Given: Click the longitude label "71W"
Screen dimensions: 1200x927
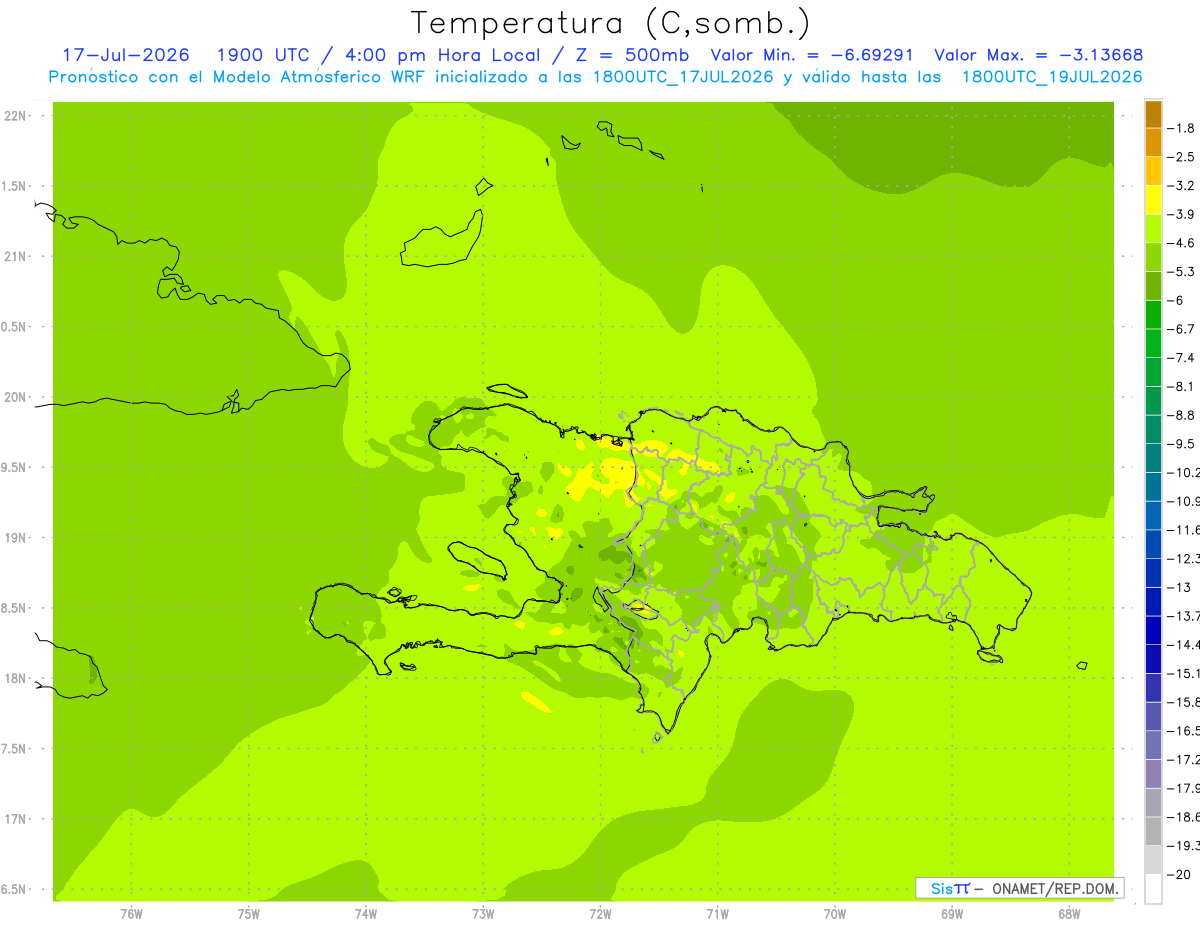Looking at the screenshot, I should [717, 913].
